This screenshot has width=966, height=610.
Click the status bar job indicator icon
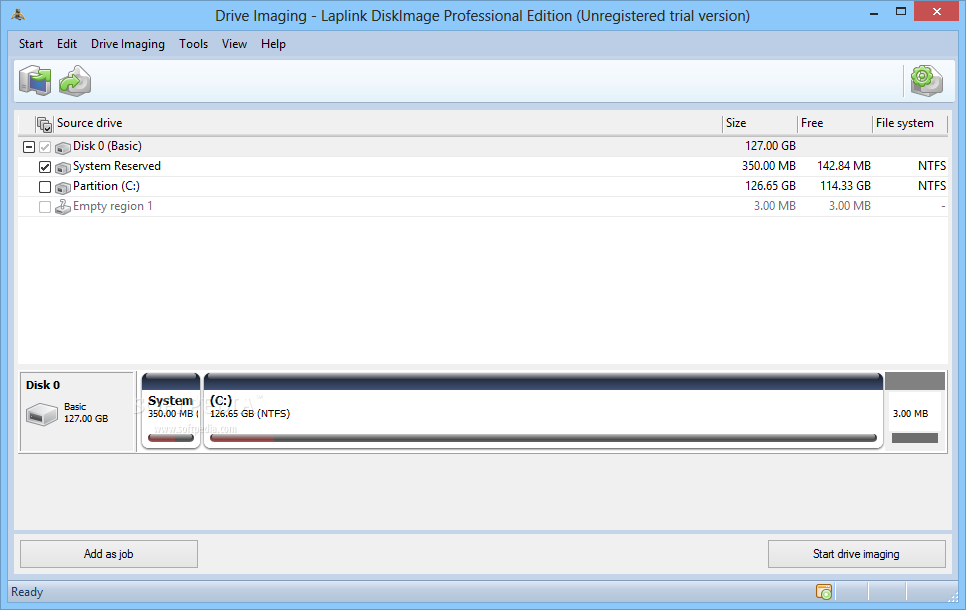(824, 592)
